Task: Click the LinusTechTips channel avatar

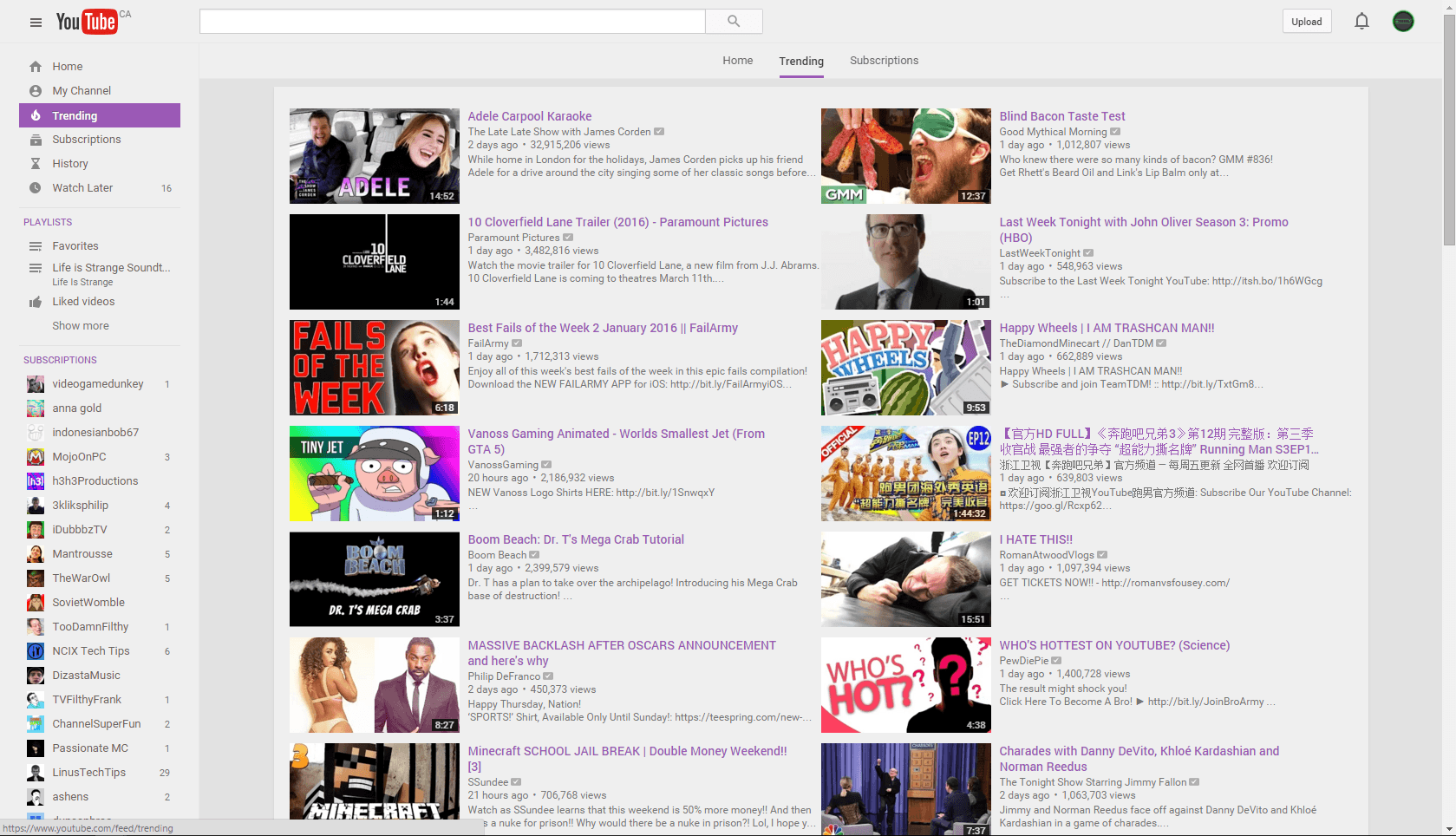Action: click(36, 773)
